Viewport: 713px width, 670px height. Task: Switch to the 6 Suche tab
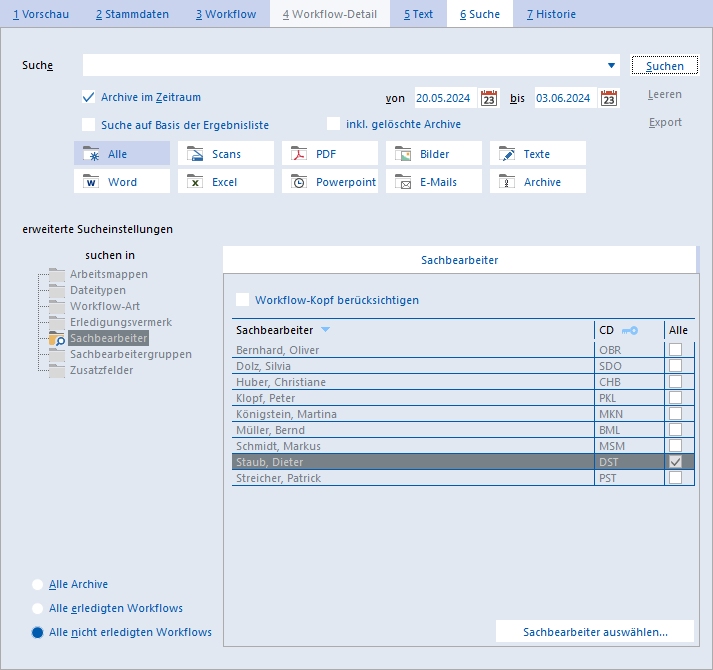(x=480, y=14)
